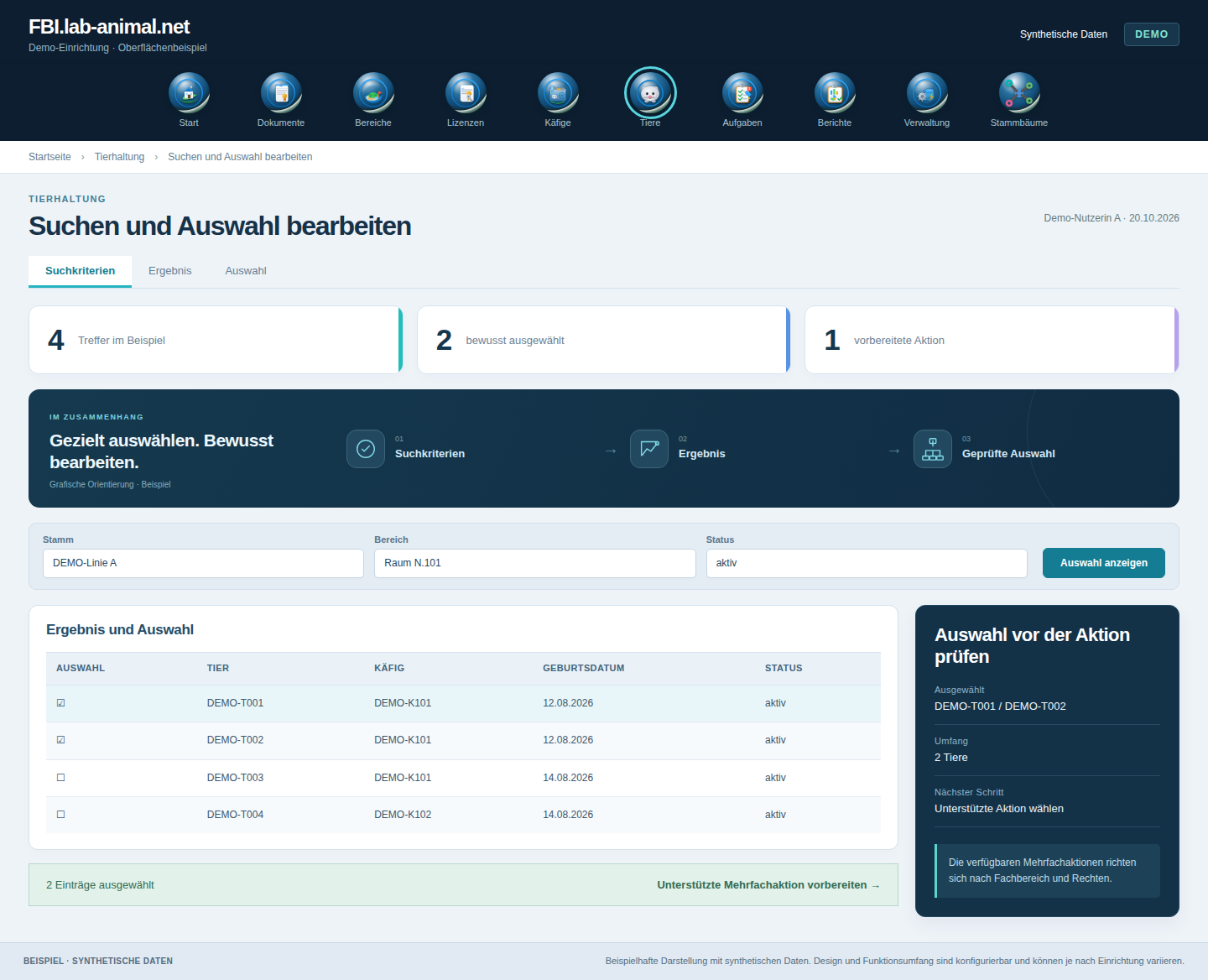The image size is (1208, 980).
Task: Tick the checkbox for DEMO-T004
Action: tap(60, 815)
